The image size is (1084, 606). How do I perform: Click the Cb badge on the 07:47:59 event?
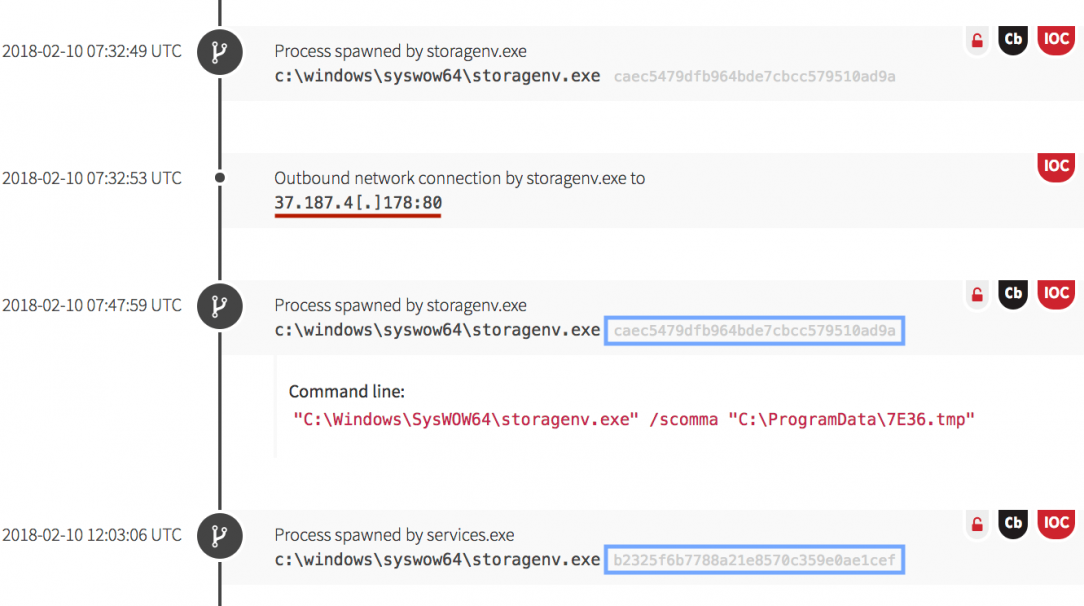[1013, 293]
